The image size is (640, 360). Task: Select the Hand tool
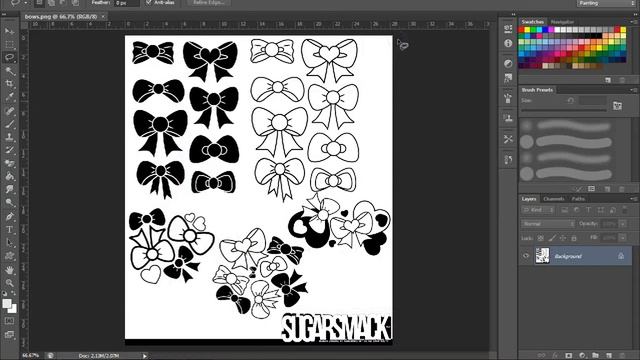click(9, 270)
